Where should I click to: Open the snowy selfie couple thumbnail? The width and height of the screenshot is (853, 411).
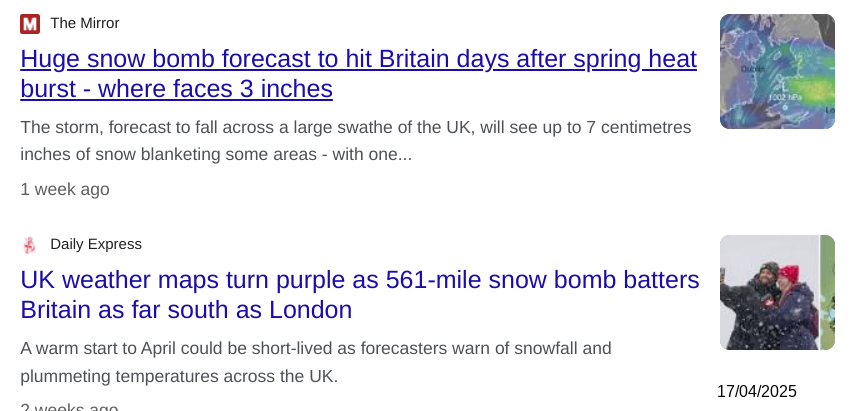tap(769, 292)
